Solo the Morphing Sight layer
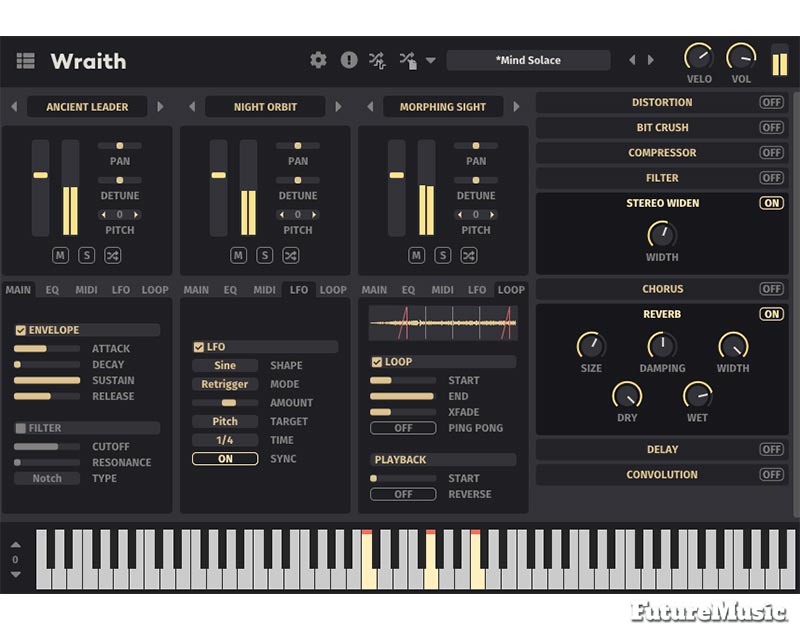The width and height of the screenshot is (800, 630). pyautogui.click(x=443, y=255)
